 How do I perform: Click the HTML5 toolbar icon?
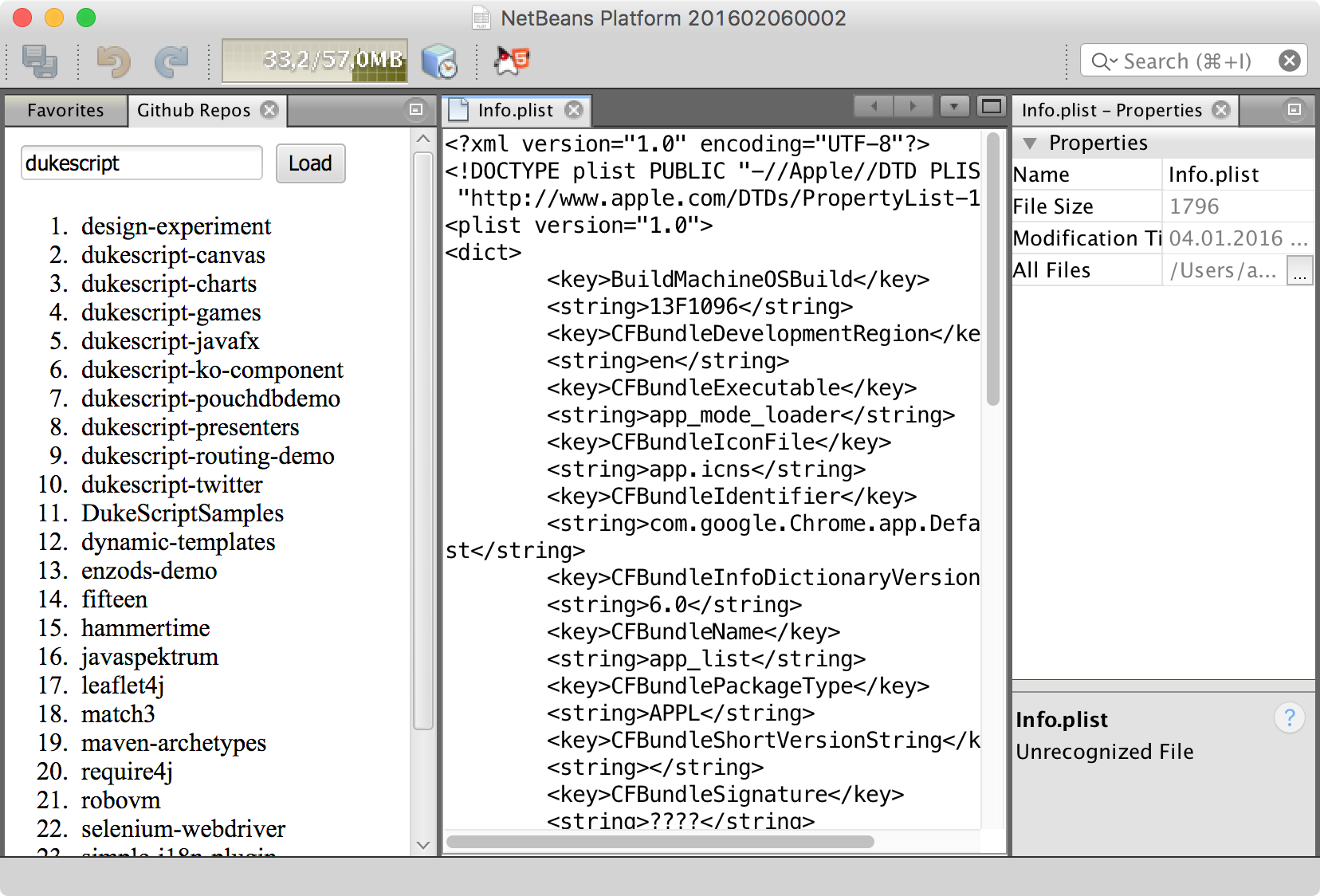point(512,60)
